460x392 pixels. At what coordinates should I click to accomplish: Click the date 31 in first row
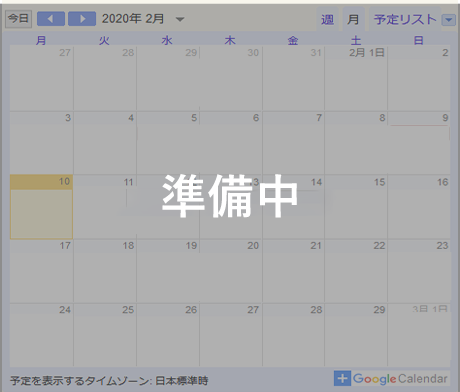click(x=316, y=53)
